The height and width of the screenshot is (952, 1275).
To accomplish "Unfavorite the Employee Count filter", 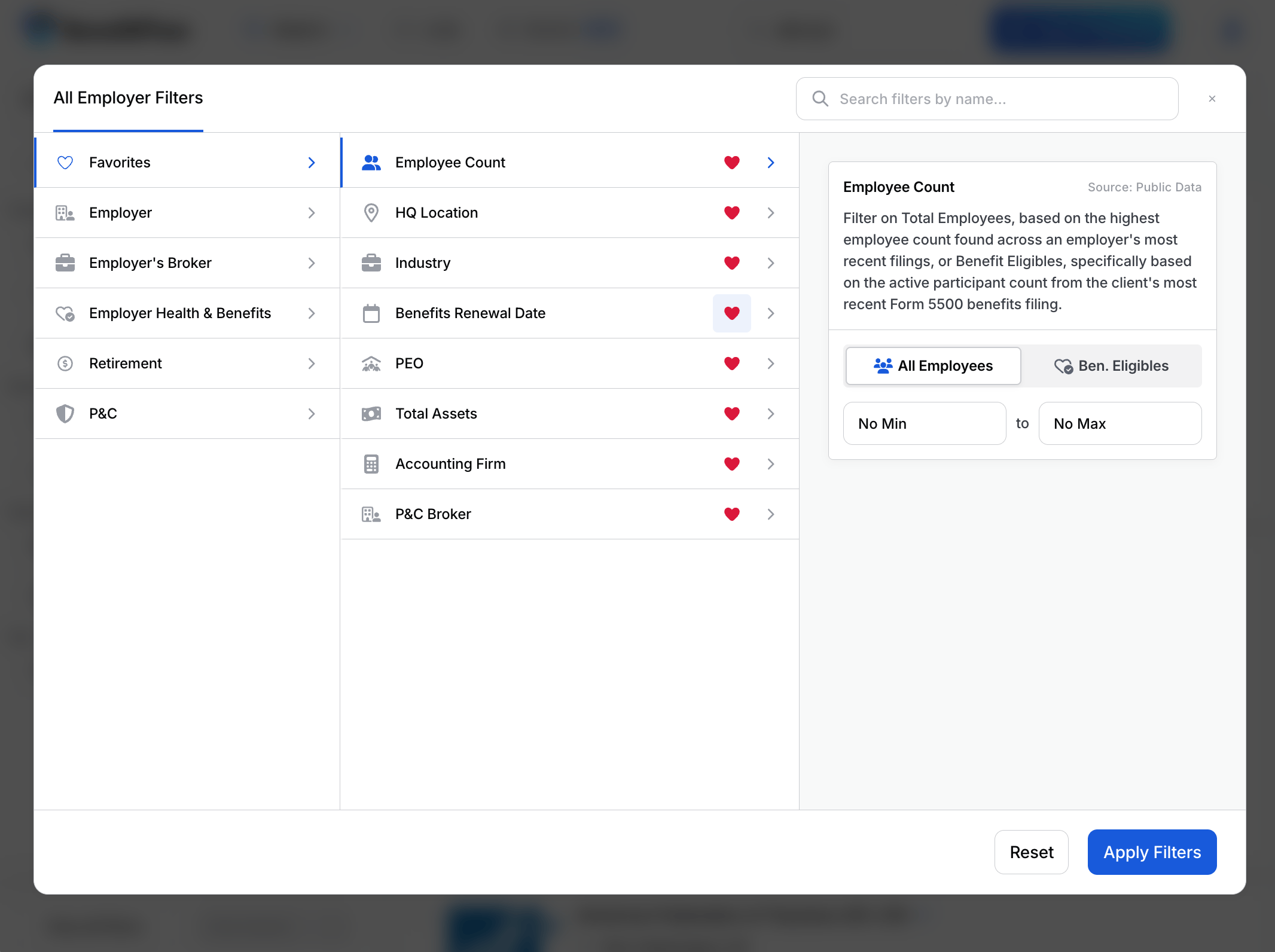I will click(732, 163).
